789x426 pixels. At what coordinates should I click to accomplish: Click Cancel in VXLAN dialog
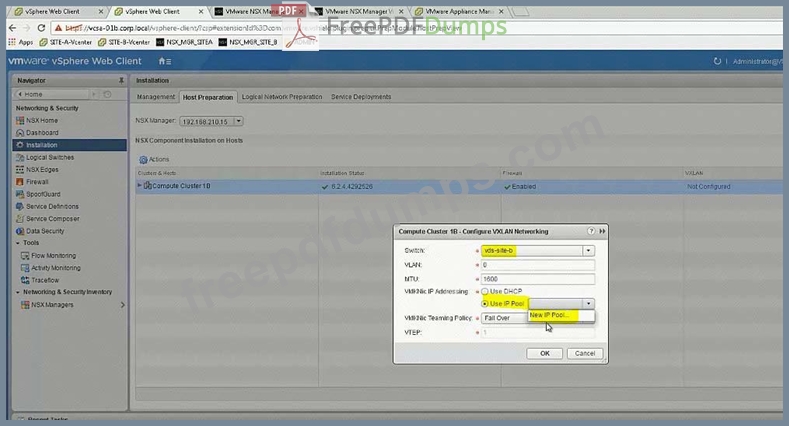[585, 354]
